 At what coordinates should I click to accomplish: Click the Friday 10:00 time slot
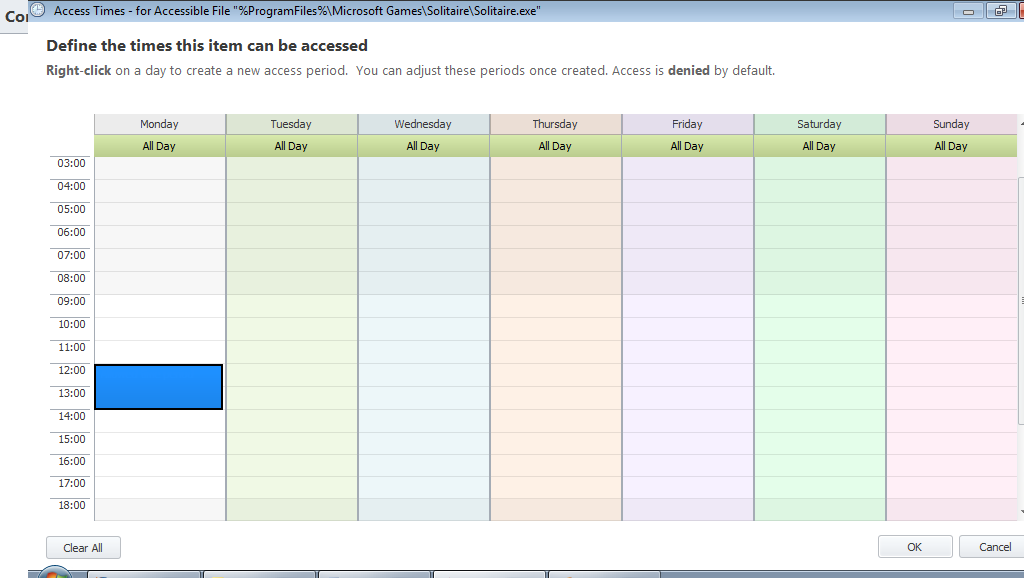(x=687, y=329)
